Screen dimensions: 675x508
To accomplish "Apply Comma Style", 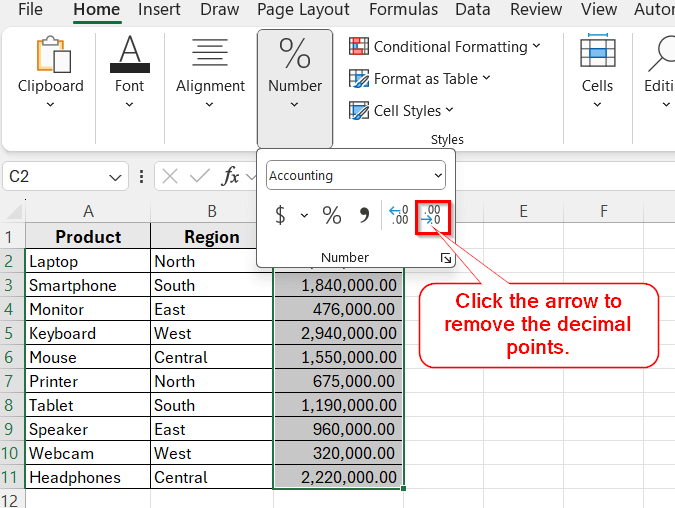I will pyautogui.click(x=364, y=215).
